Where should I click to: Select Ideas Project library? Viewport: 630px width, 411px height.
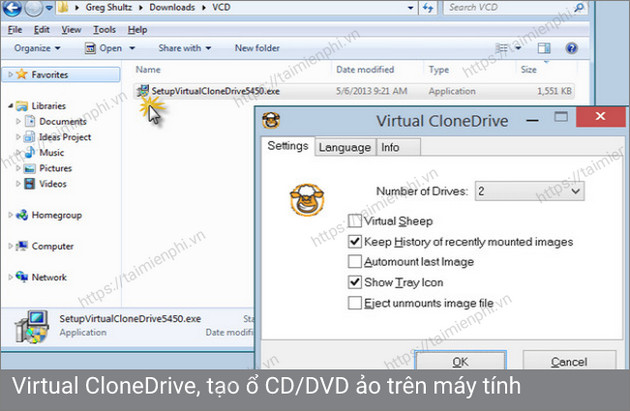[x=65, y=137]
